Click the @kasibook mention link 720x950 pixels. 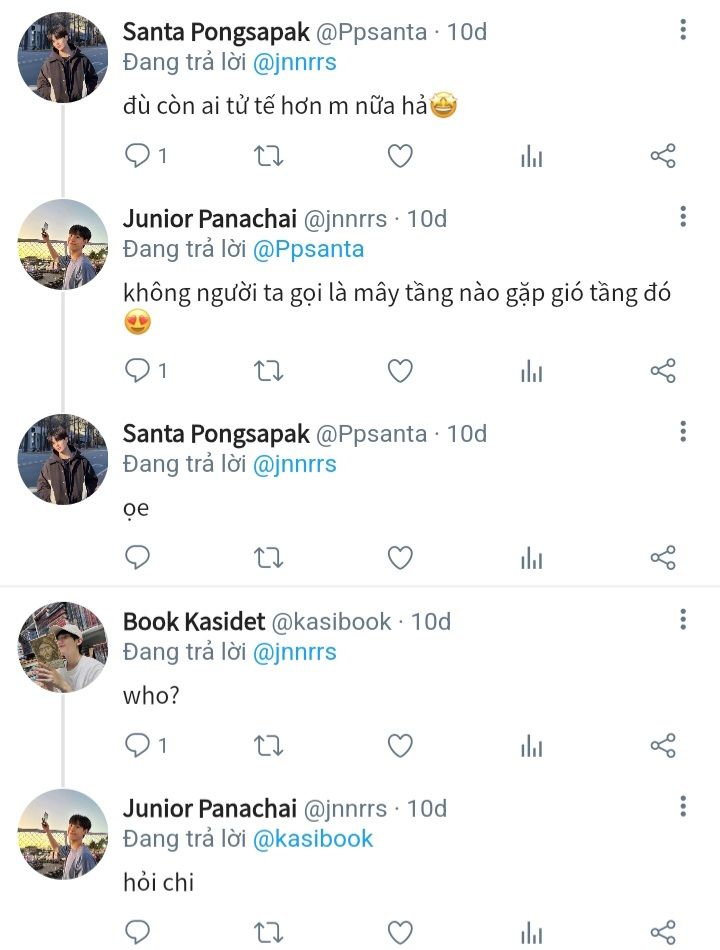click(x=313, y=839)
